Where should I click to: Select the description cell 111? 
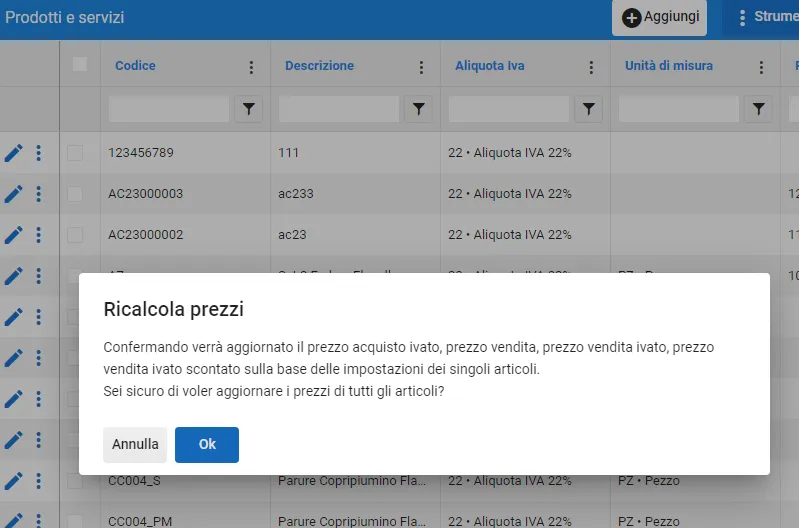355,153
